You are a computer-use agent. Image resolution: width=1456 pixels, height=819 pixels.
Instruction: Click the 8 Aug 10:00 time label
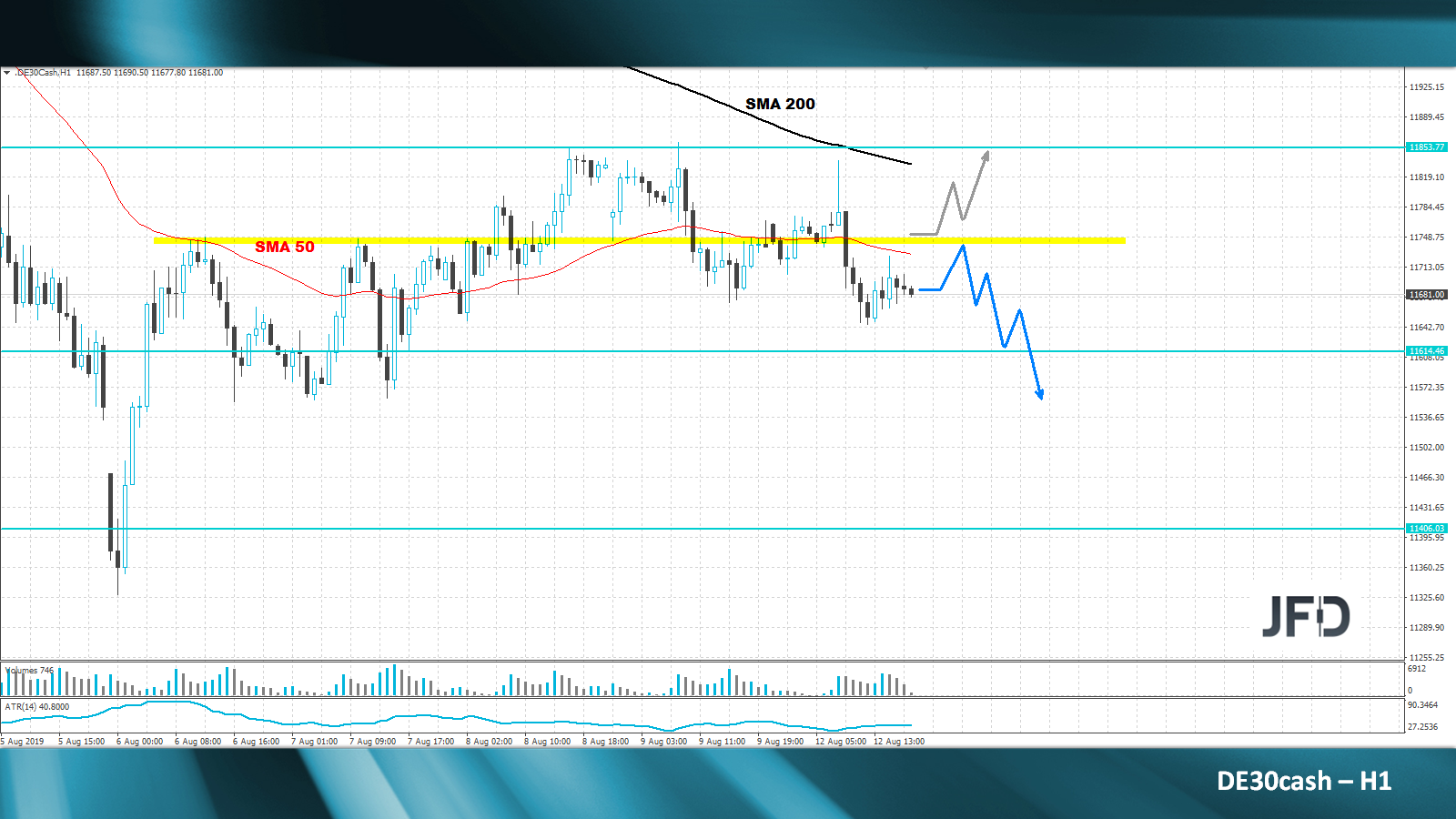pos(548,742)
